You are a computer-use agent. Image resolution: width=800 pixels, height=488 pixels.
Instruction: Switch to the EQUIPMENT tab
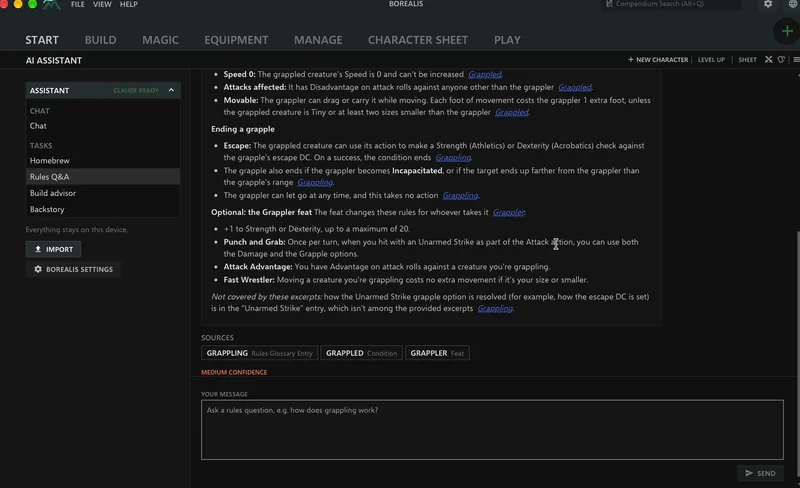click(x=236, y=40)
